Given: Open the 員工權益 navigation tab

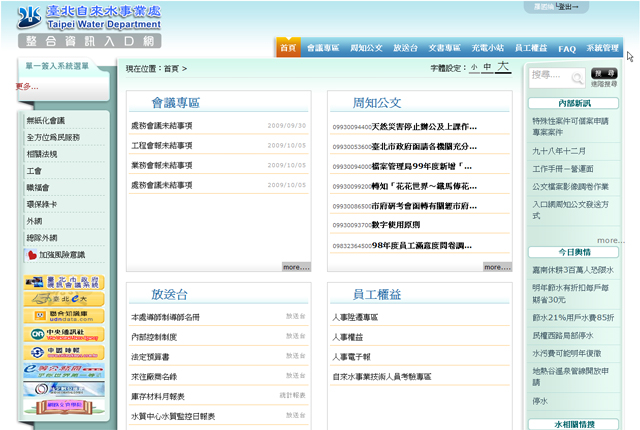Looking at the screenshot, I should coord(531,48).
